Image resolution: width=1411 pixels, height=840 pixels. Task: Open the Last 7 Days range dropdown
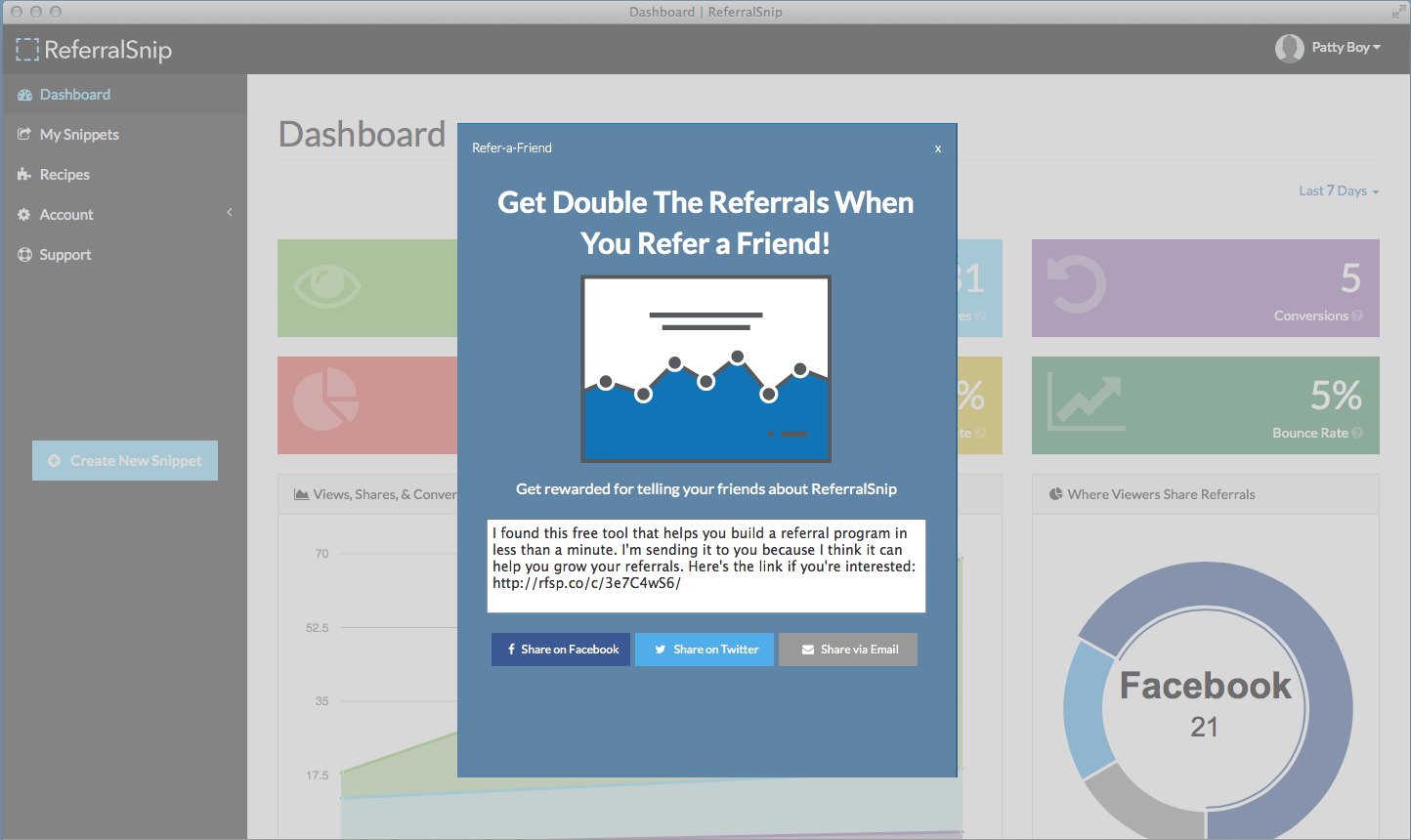(x=1339, y=190)
